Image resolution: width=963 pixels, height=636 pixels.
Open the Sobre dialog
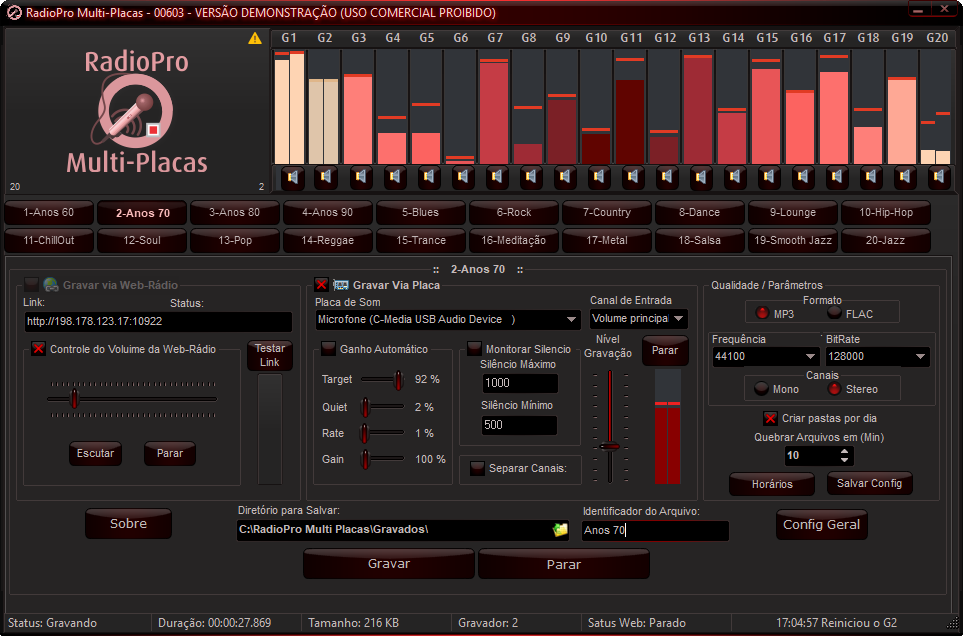[x=128, y=524]
